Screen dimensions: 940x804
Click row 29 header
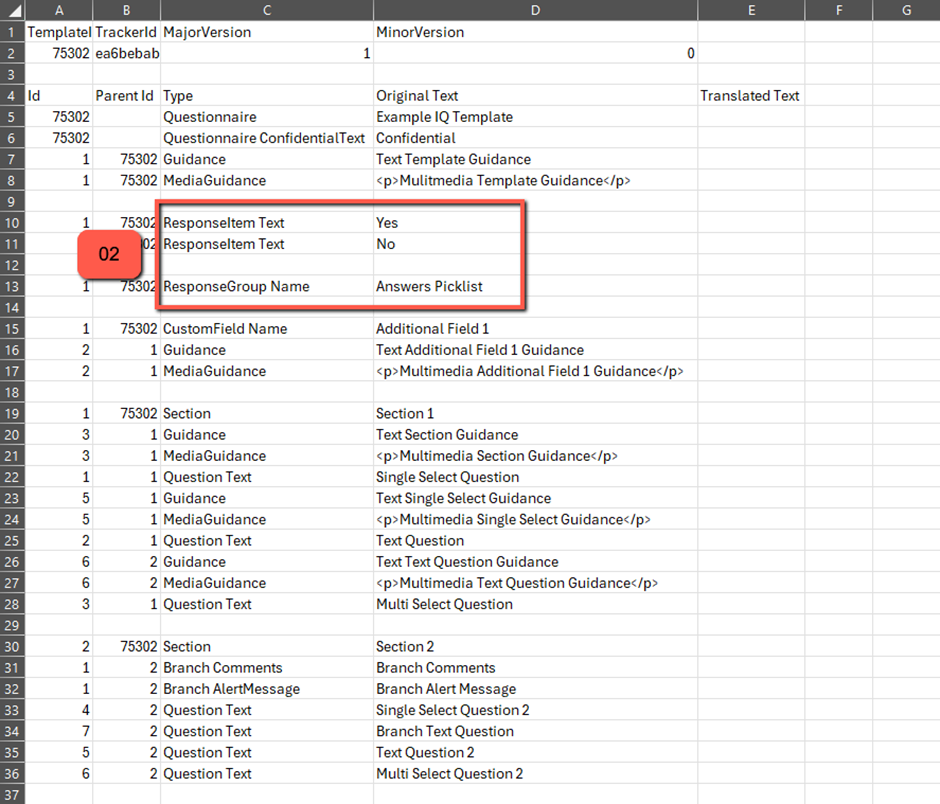click(x=12, y=625)
